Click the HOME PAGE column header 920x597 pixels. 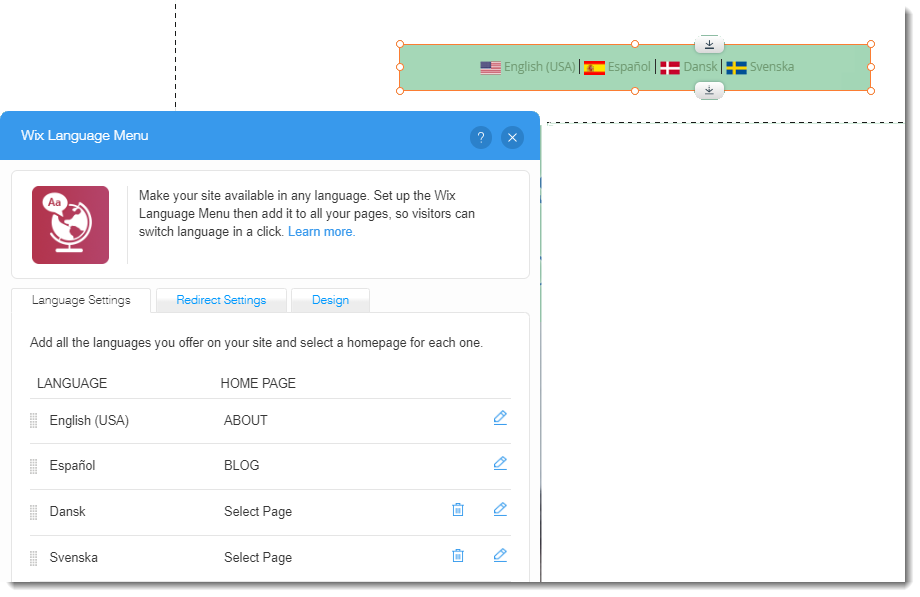click(x=258, y=383)
